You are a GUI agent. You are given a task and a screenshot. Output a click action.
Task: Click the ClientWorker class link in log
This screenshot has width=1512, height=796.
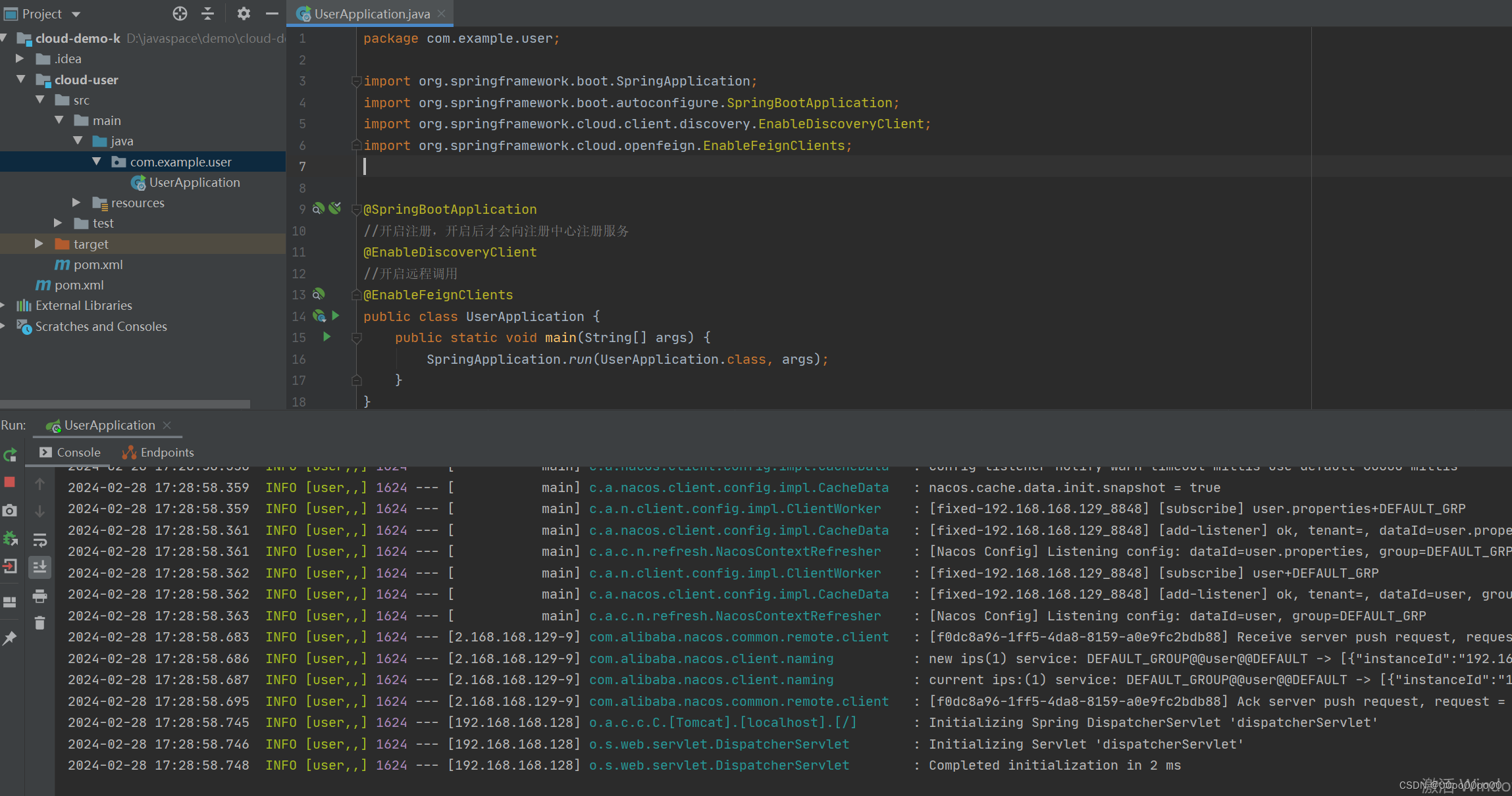735,509
